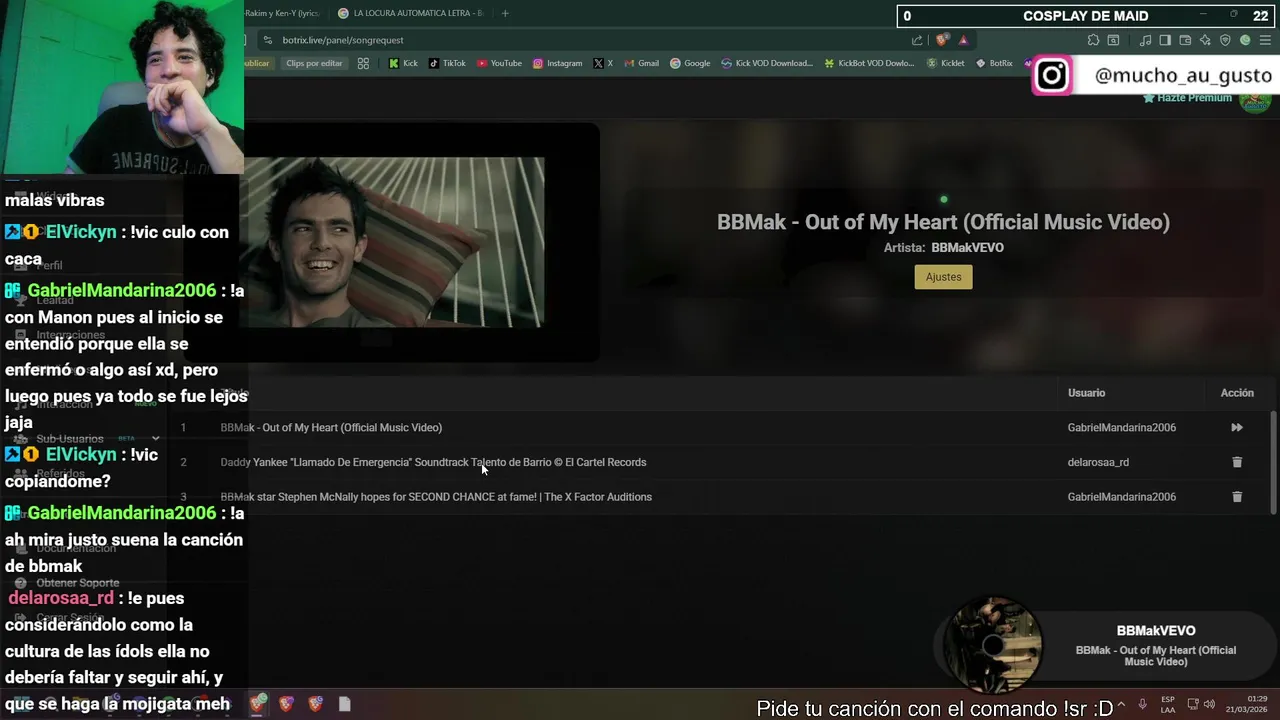Open TikTok bookmark

447,63
